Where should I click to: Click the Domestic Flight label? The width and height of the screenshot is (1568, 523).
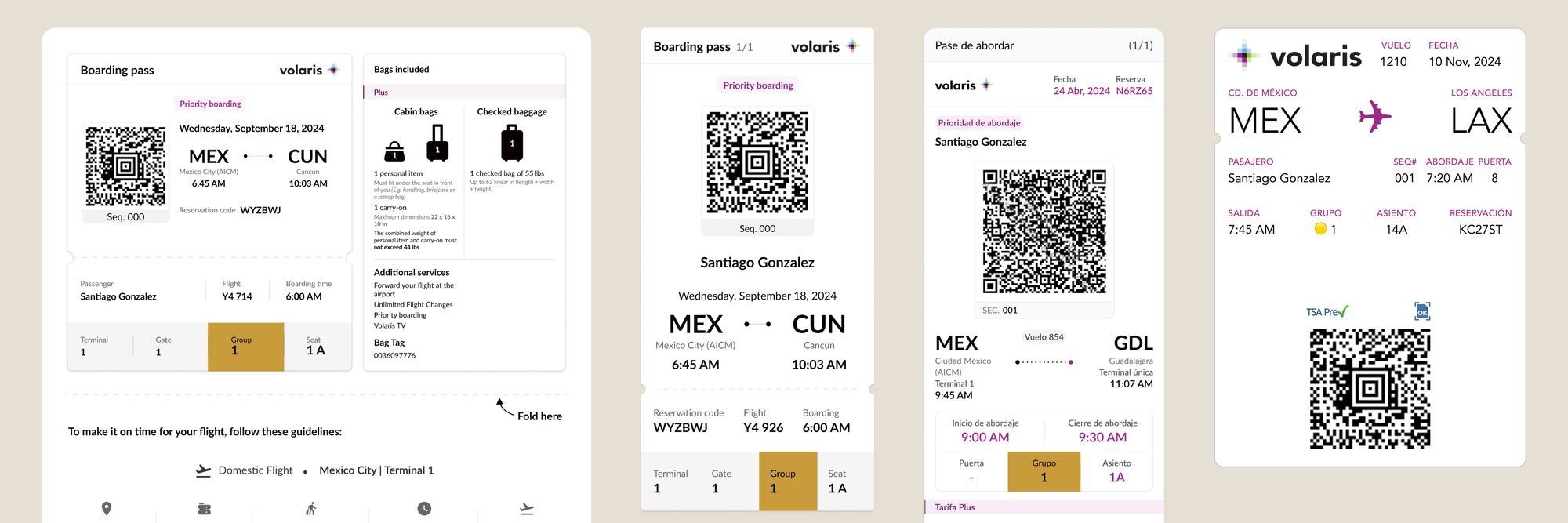(x=256, y=470)
